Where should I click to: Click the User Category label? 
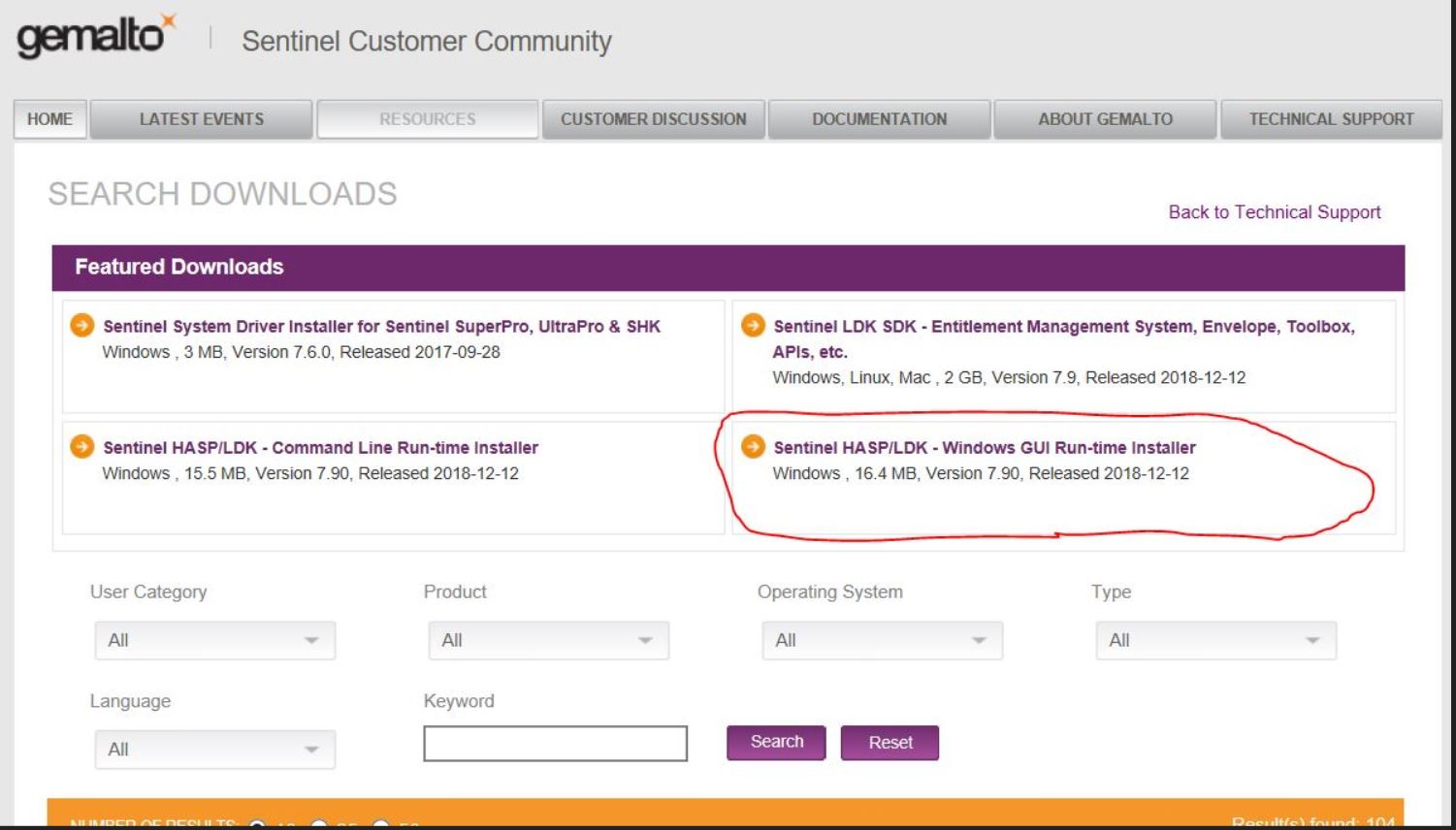(x=148, y=591)
